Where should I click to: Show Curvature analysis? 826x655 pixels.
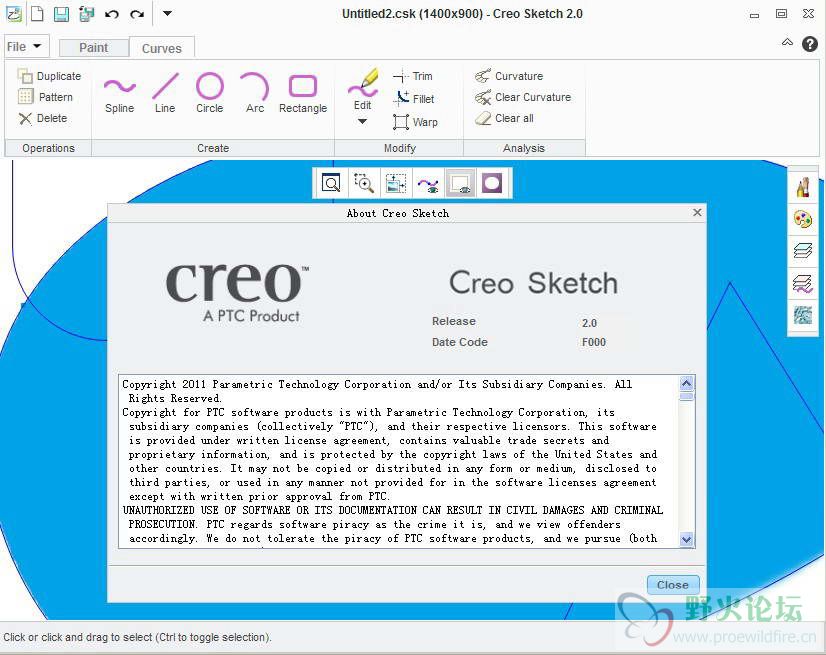(x=509, y=76)
